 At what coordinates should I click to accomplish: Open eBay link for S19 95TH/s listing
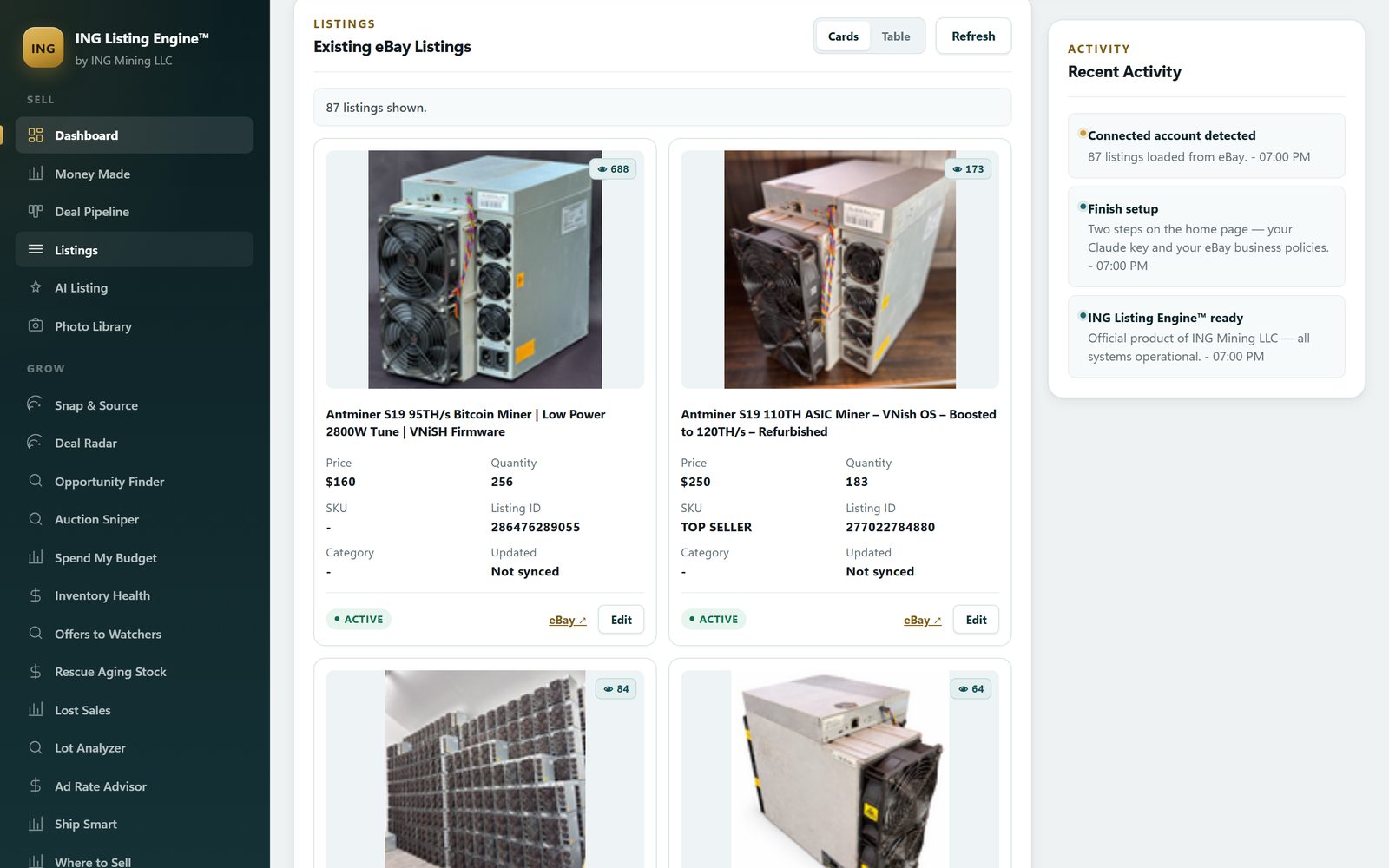pos(567,620)
